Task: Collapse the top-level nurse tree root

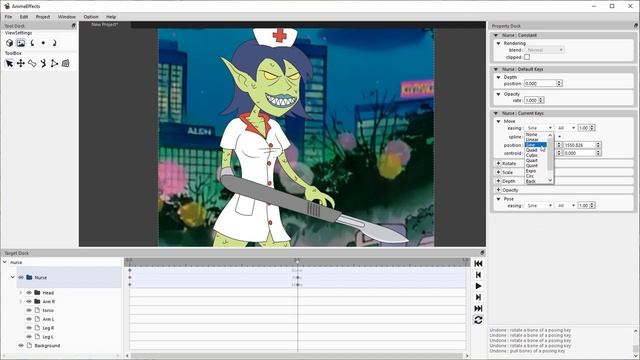Action: (4, 262)
